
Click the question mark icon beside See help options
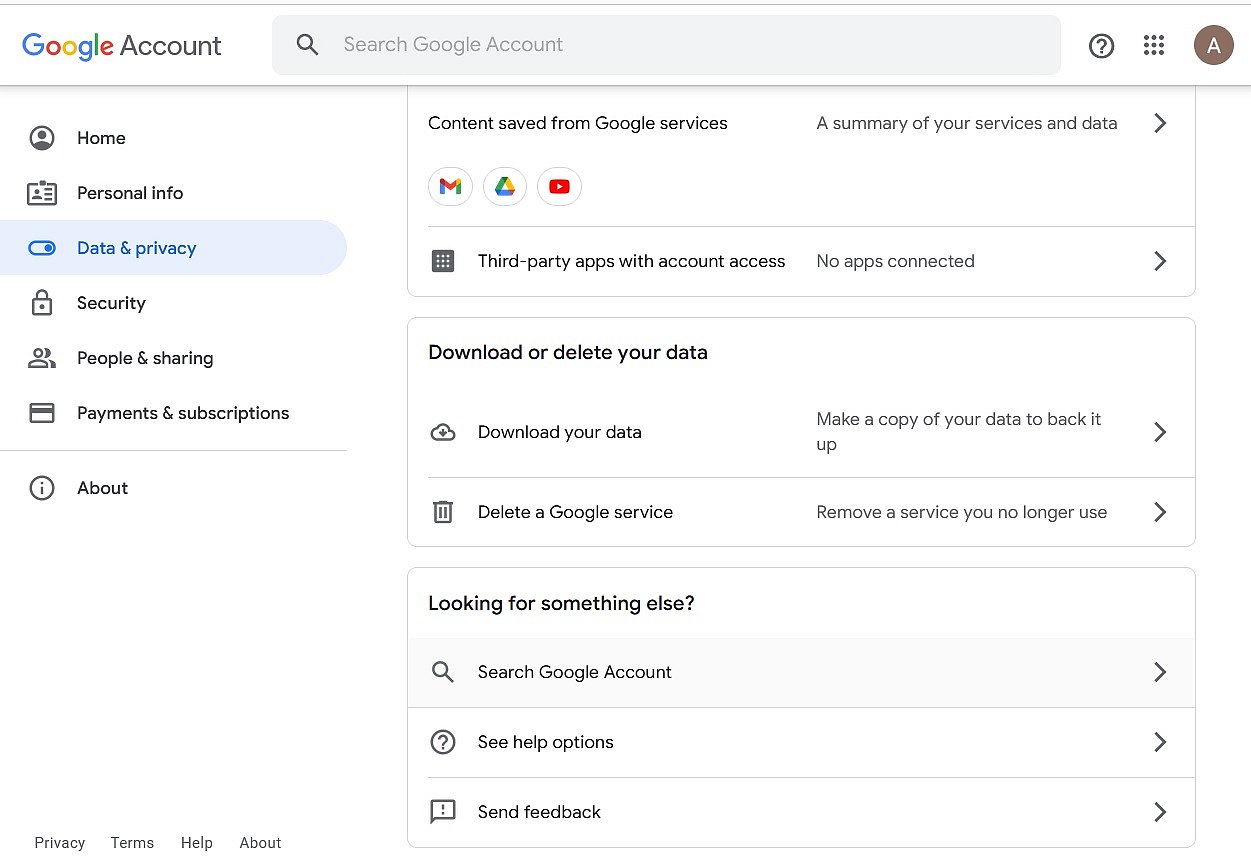pos(443,742)
